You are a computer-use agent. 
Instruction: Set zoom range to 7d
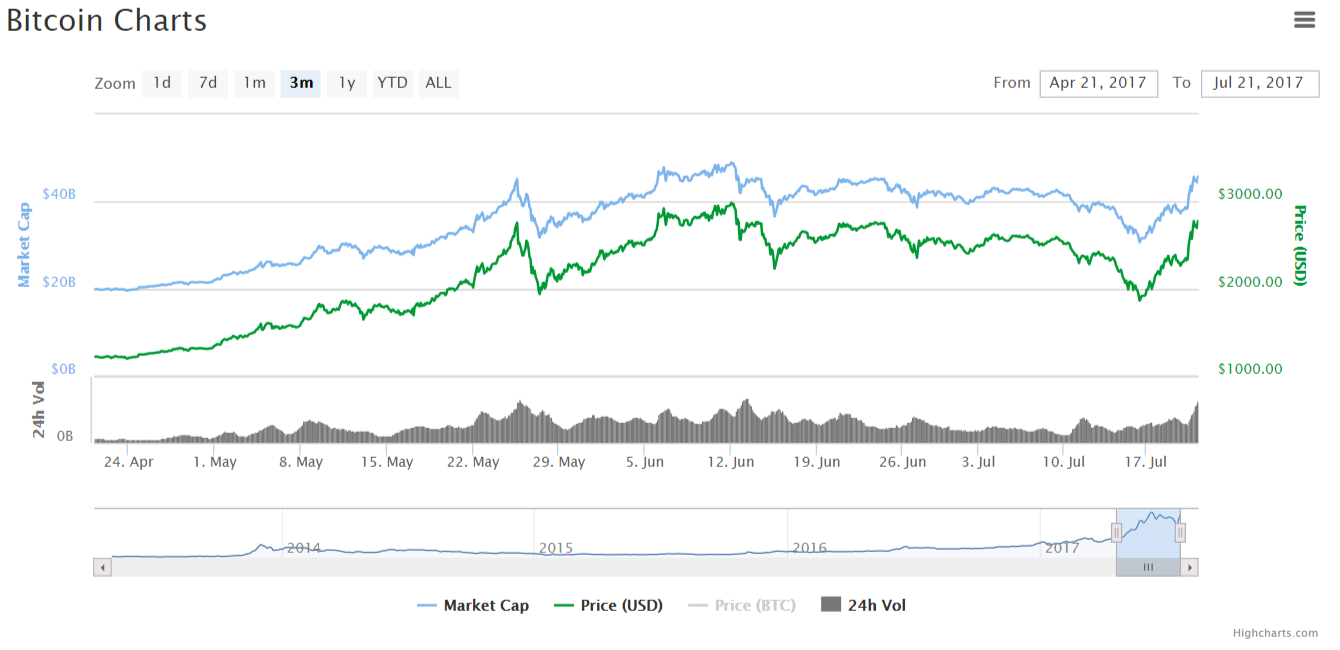[208, 83]
